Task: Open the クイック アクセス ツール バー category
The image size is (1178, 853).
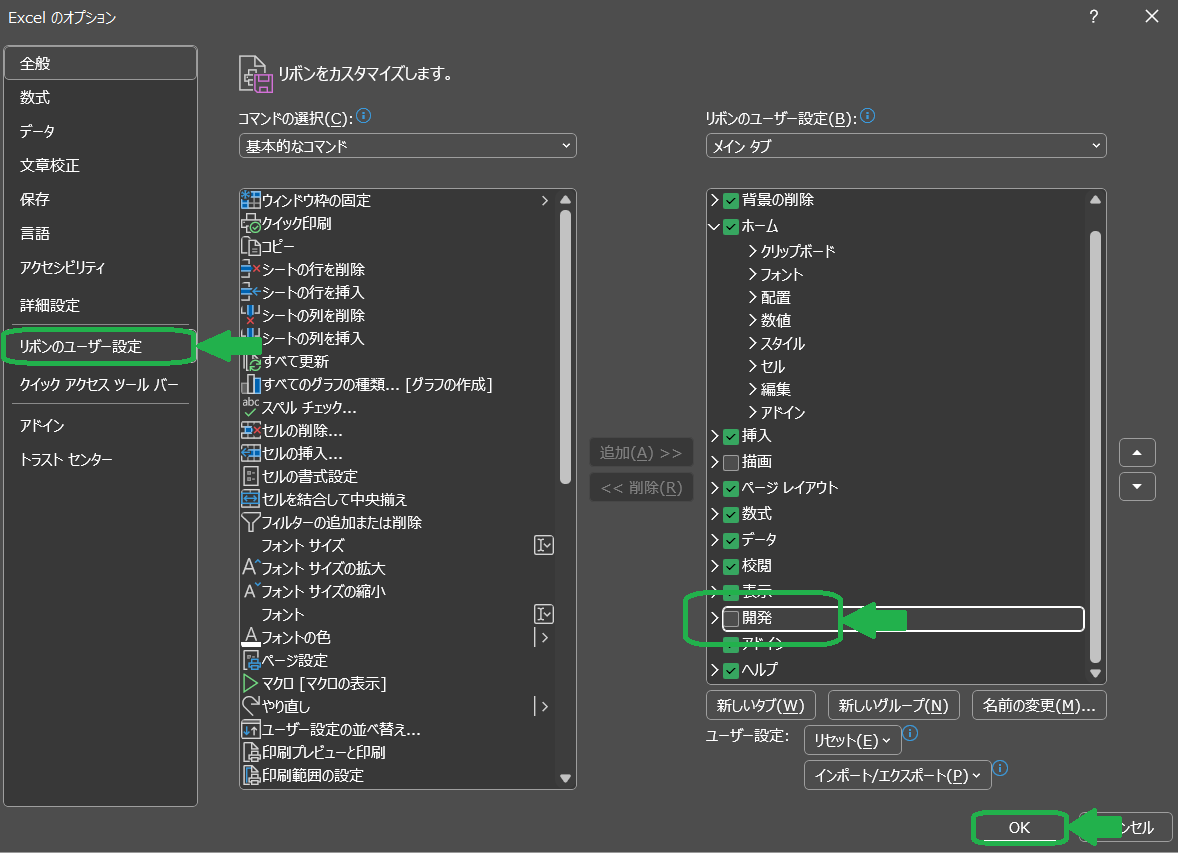Action: coord(101,385)
